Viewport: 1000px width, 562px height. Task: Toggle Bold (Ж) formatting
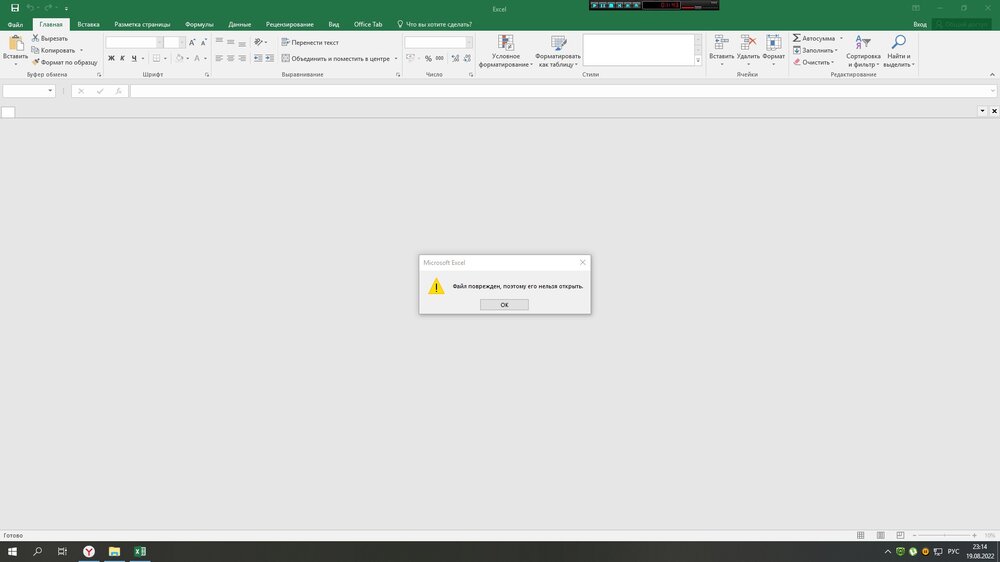point(111,58)
